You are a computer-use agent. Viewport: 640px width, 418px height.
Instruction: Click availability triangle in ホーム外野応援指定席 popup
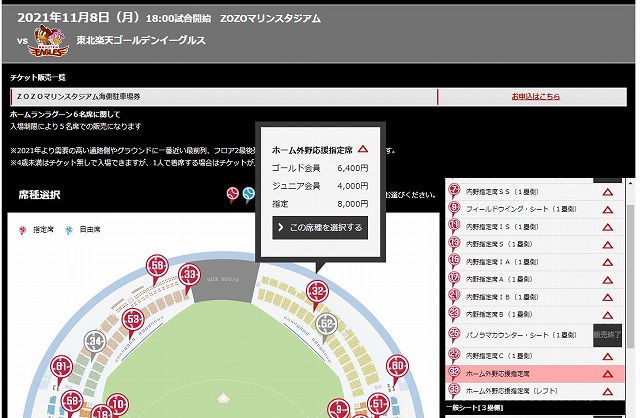coord(363,149)
